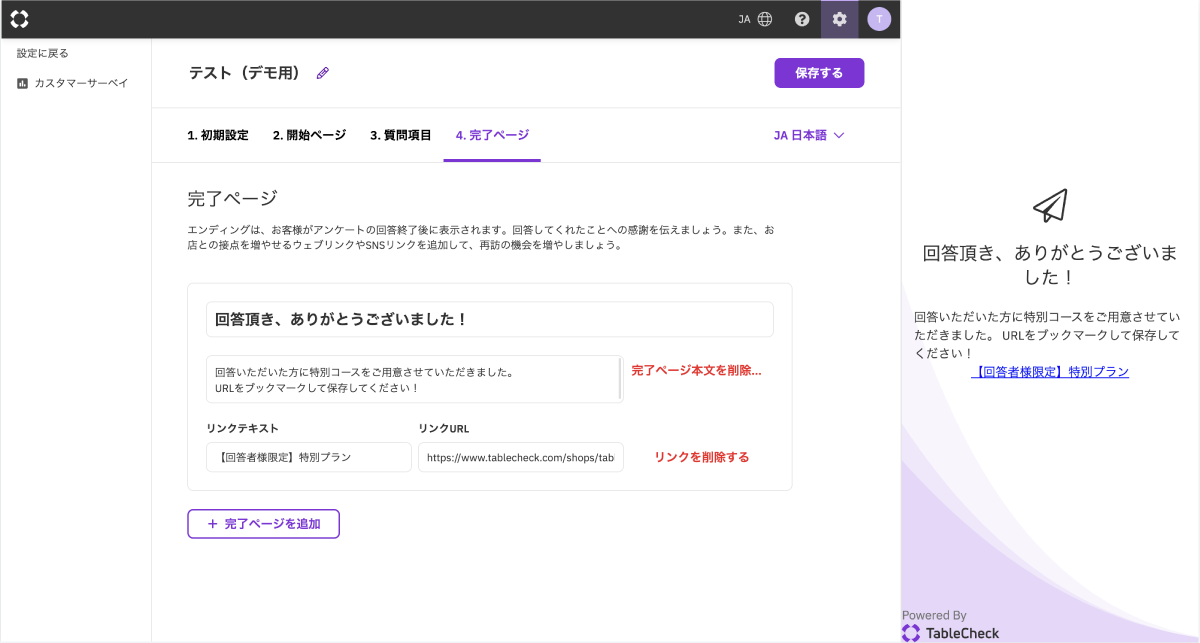The width and height of the screenshot is (1200, 643).
Task: Open the help question mark icon
Action: pyautogui.click(x=802, y=19)
